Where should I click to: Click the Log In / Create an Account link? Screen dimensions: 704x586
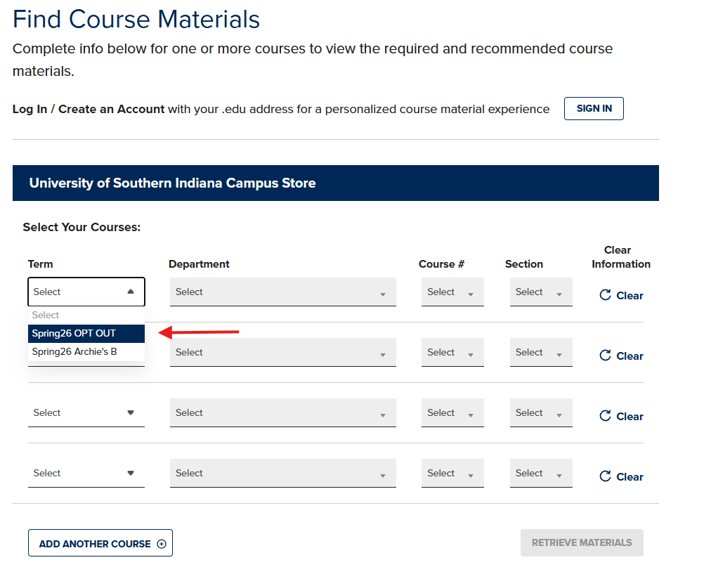coord(88,109)
